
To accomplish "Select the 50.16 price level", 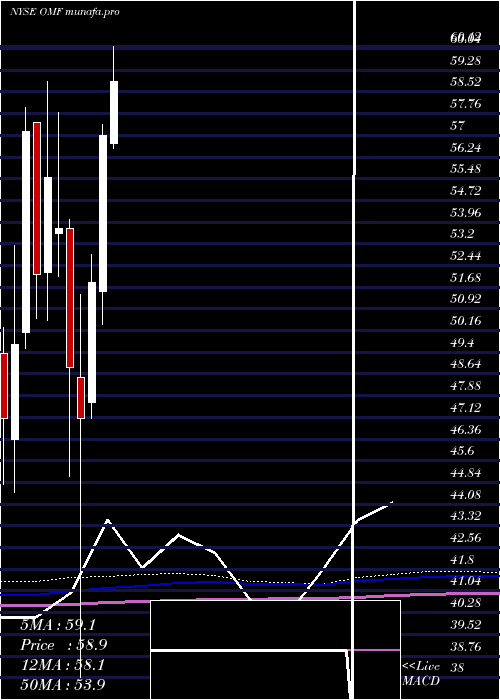I will [465, 321].
